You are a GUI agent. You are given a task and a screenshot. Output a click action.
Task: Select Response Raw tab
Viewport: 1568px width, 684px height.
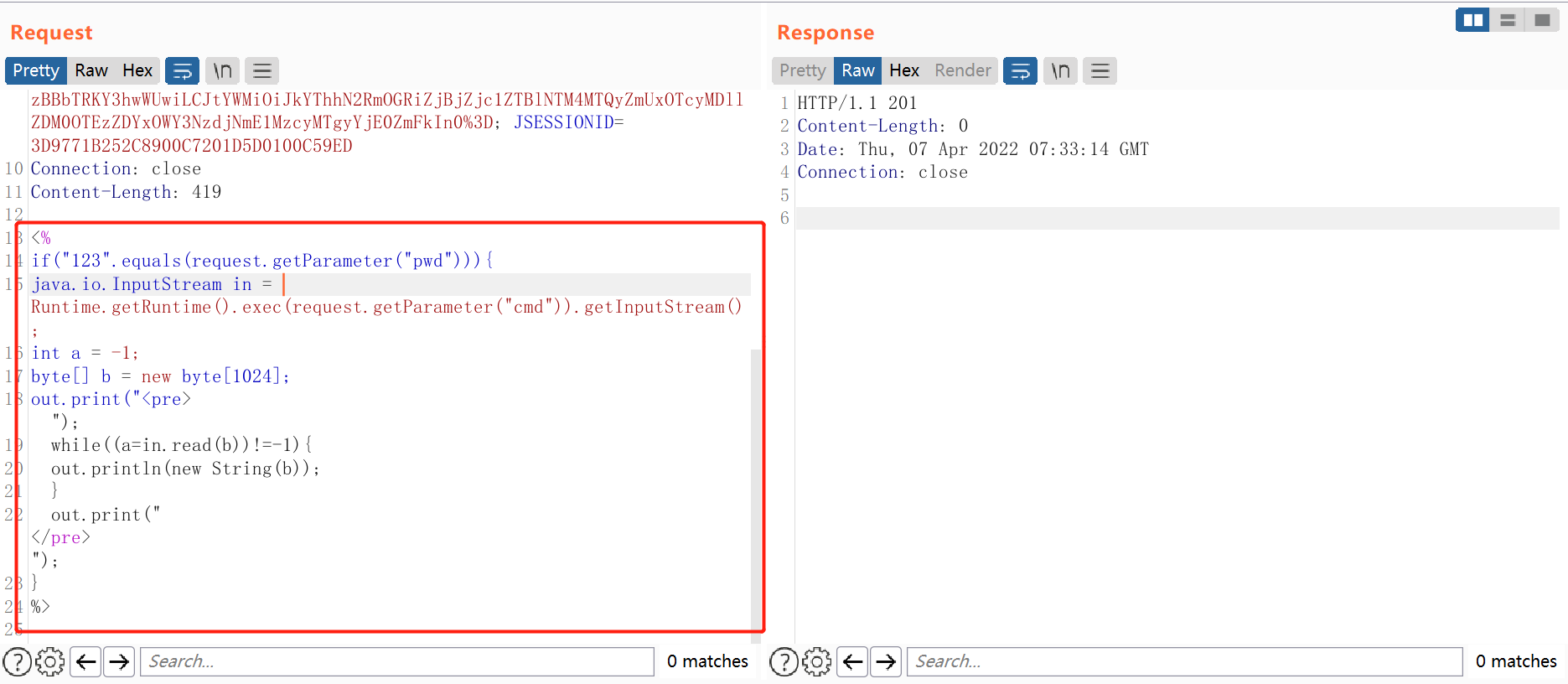[858, 70]
